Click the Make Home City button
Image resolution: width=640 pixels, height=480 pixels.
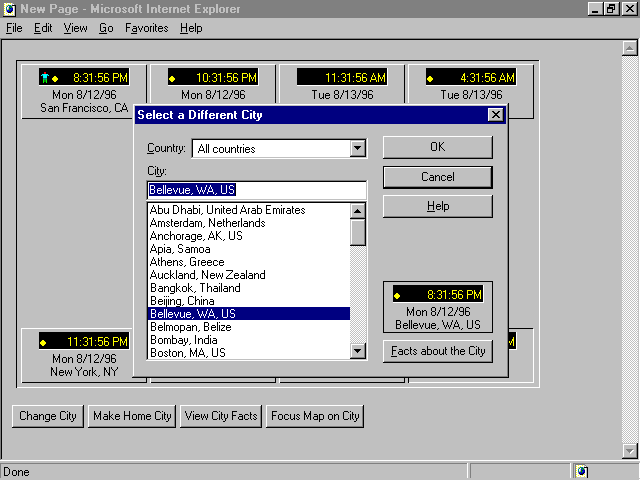[132, 416]
